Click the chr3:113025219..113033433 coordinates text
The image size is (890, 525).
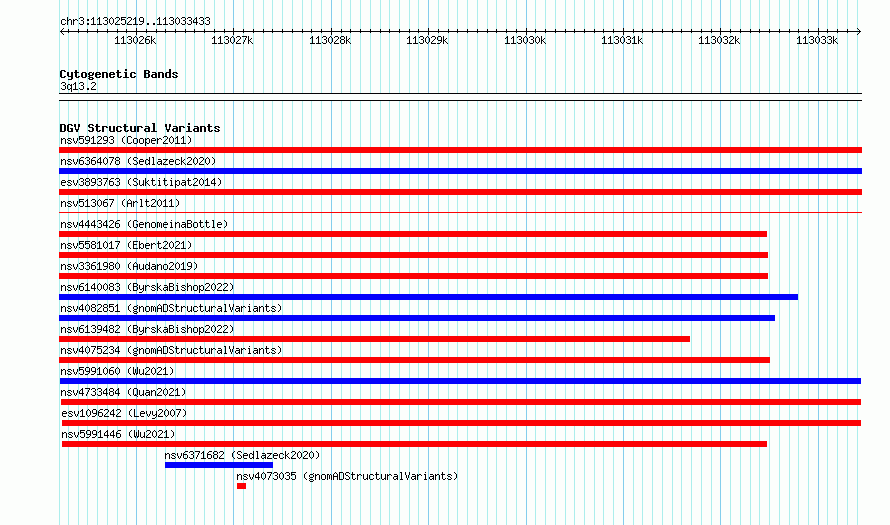(x=135, y=21)
